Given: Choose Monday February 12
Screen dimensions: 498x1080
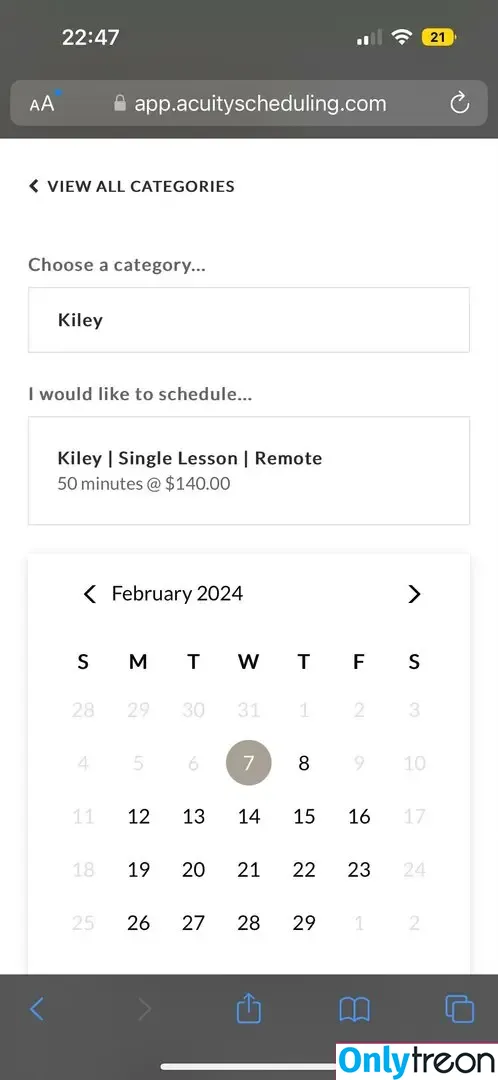Looking at the screenshot, I should pos(138,816).
